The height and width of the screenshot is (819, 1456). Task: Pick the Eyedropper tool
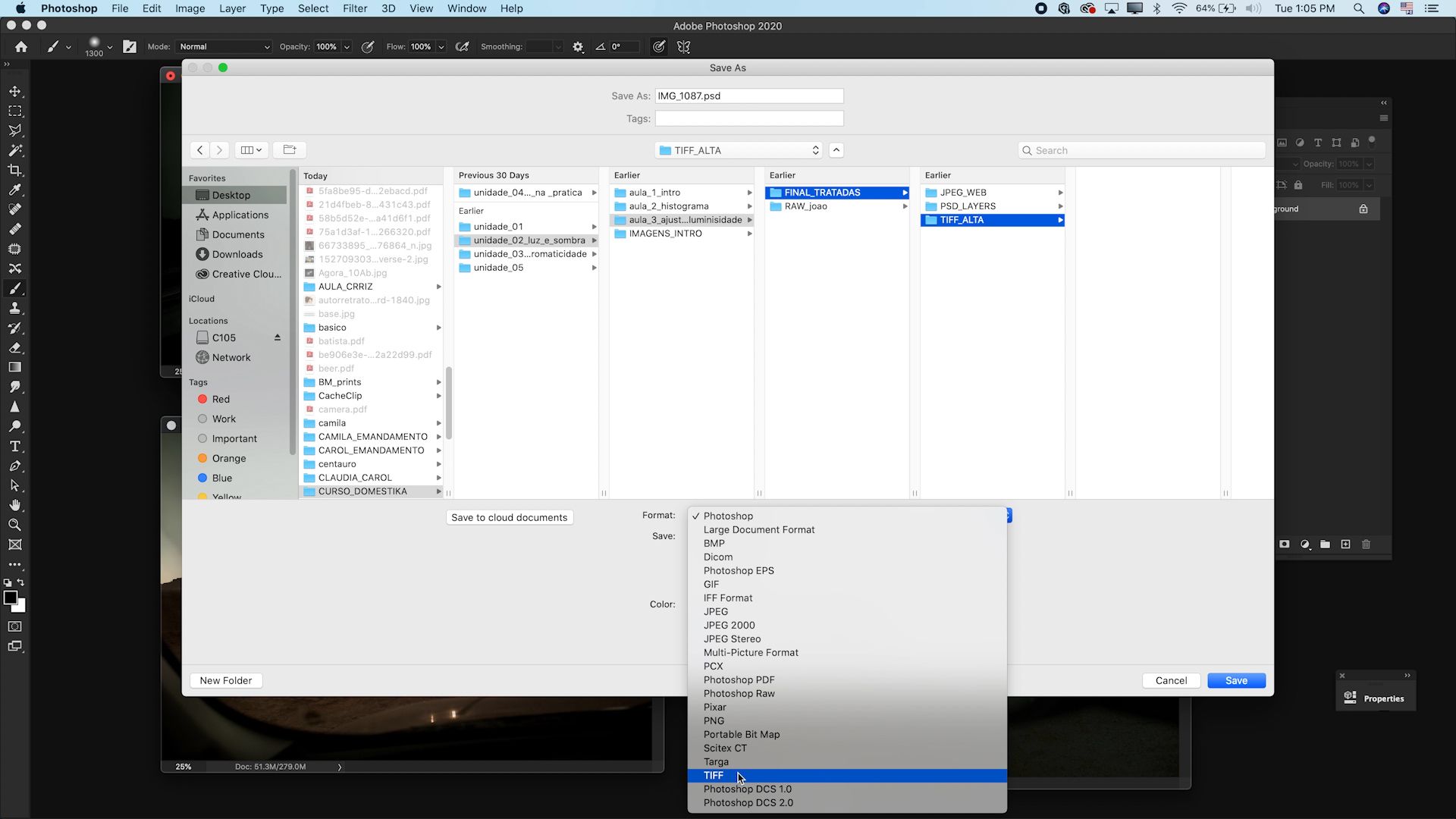[x=15, y=190]
